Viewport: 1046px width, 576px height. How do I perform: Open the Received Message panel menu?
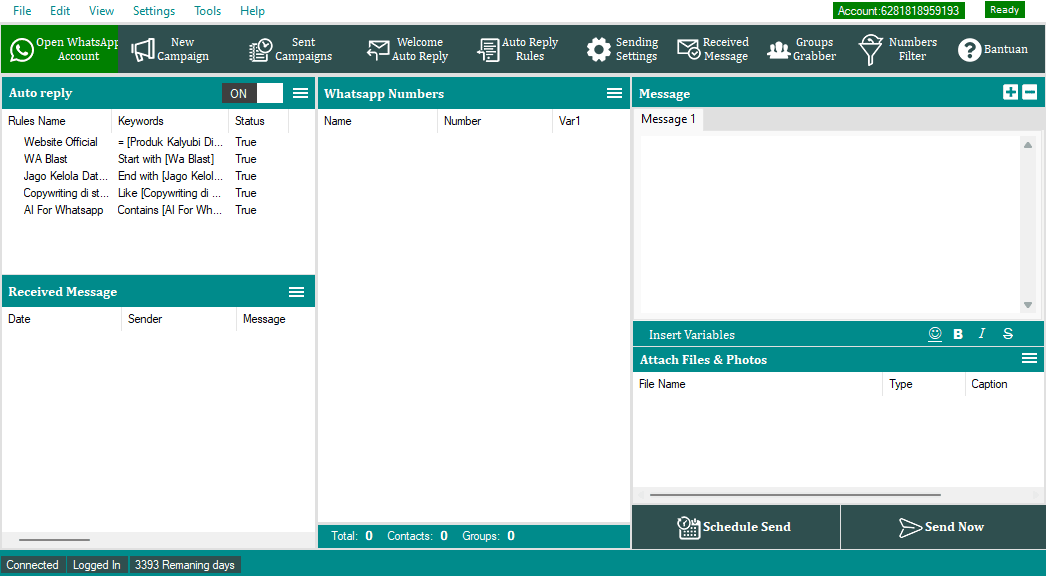296,292
